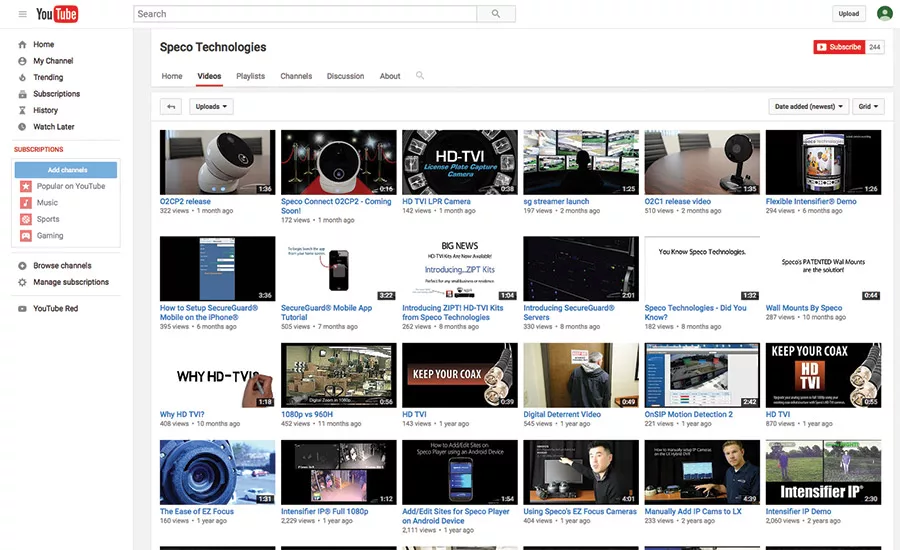This screenshot has height=550, width=900.
Task: Click the YouTube Red icon
Action: coord(22,309)
